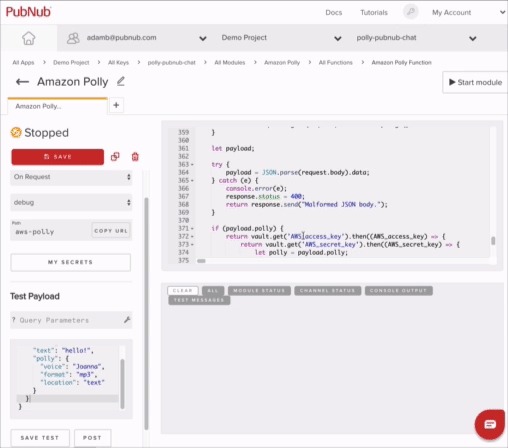Click line number 368 in the gutter
The width and height of the screenshot is (508, 448).
click(x=183, y=204)
